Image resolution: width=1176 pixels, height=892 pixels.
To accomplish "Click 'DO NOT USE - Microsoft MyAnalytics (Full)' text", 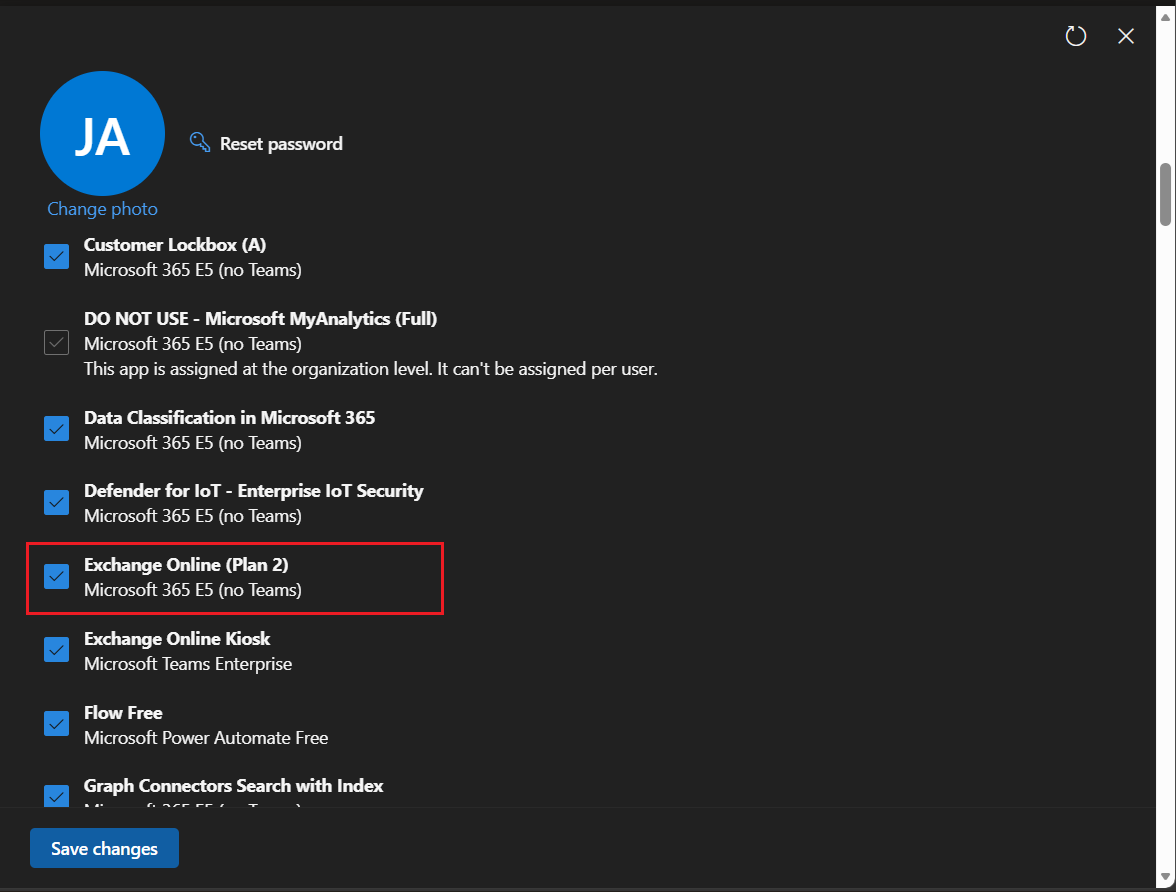I will pos(260,319).
